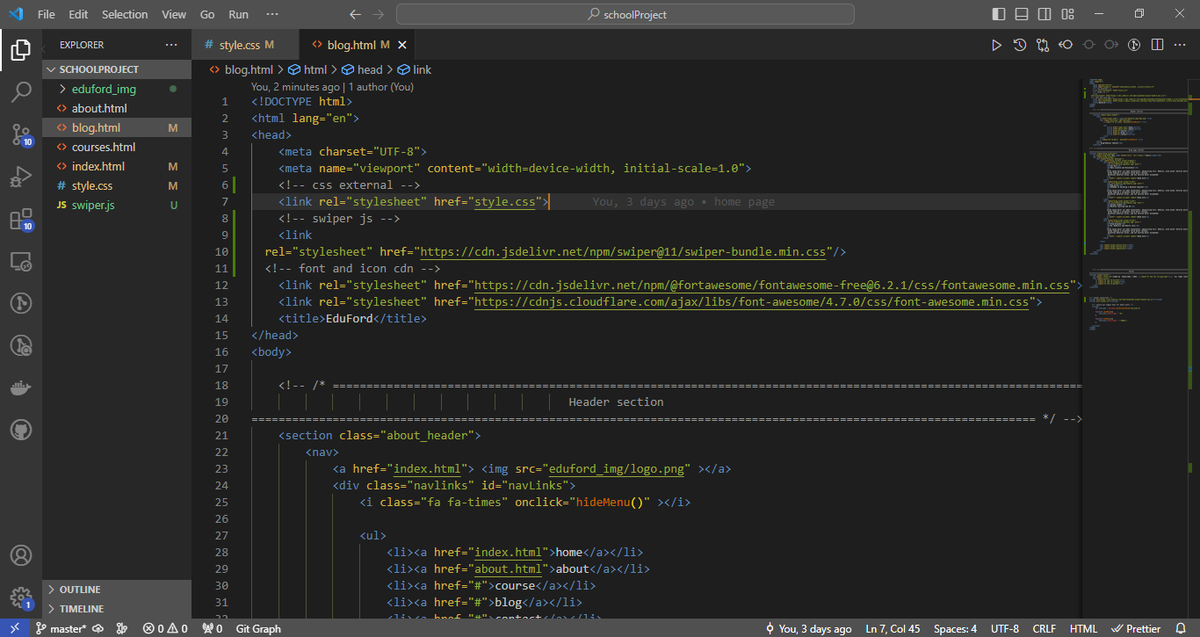Open Explorer views and more actions ellipsis
This screenshot has width=1200, height=637.
point(171,45)
